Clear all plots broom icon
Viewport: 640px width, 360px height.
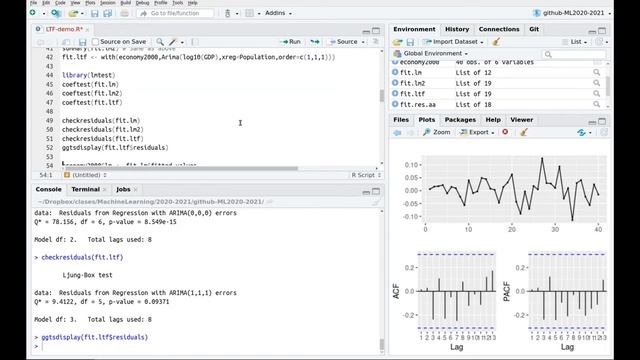524,132
